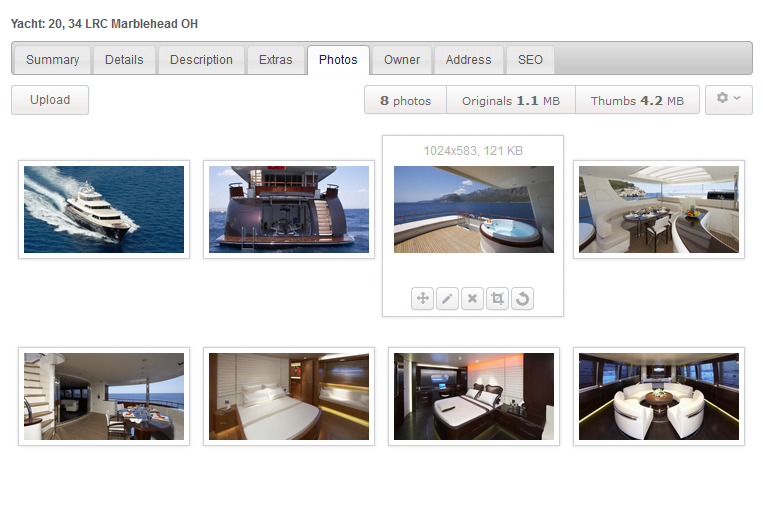Select the dark master cabin photo
The height and width of the screenshot is (529, 763).
(x=474, y=396)
